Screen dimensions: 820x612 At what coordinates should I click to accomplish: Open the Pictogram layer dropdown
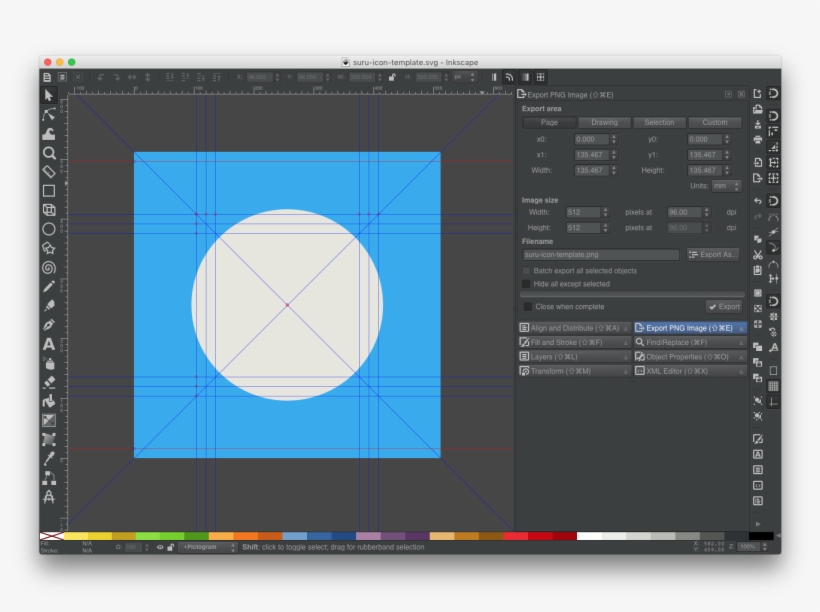click(x=208, y=547)
